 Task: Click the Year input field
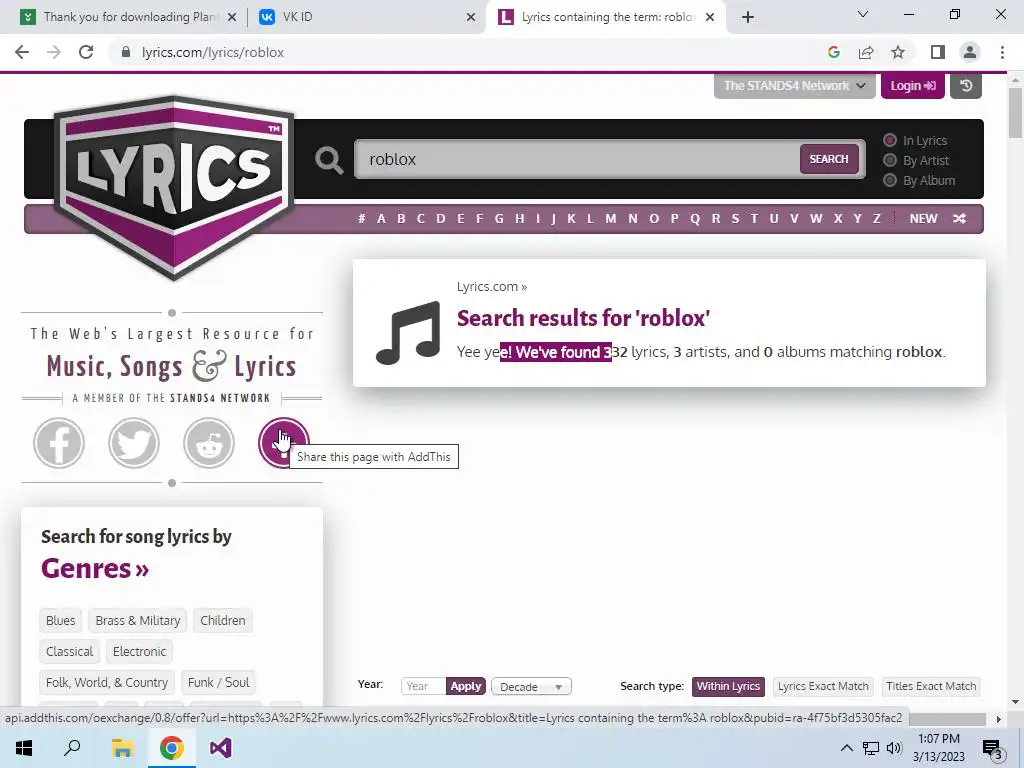tap(423, 686)
